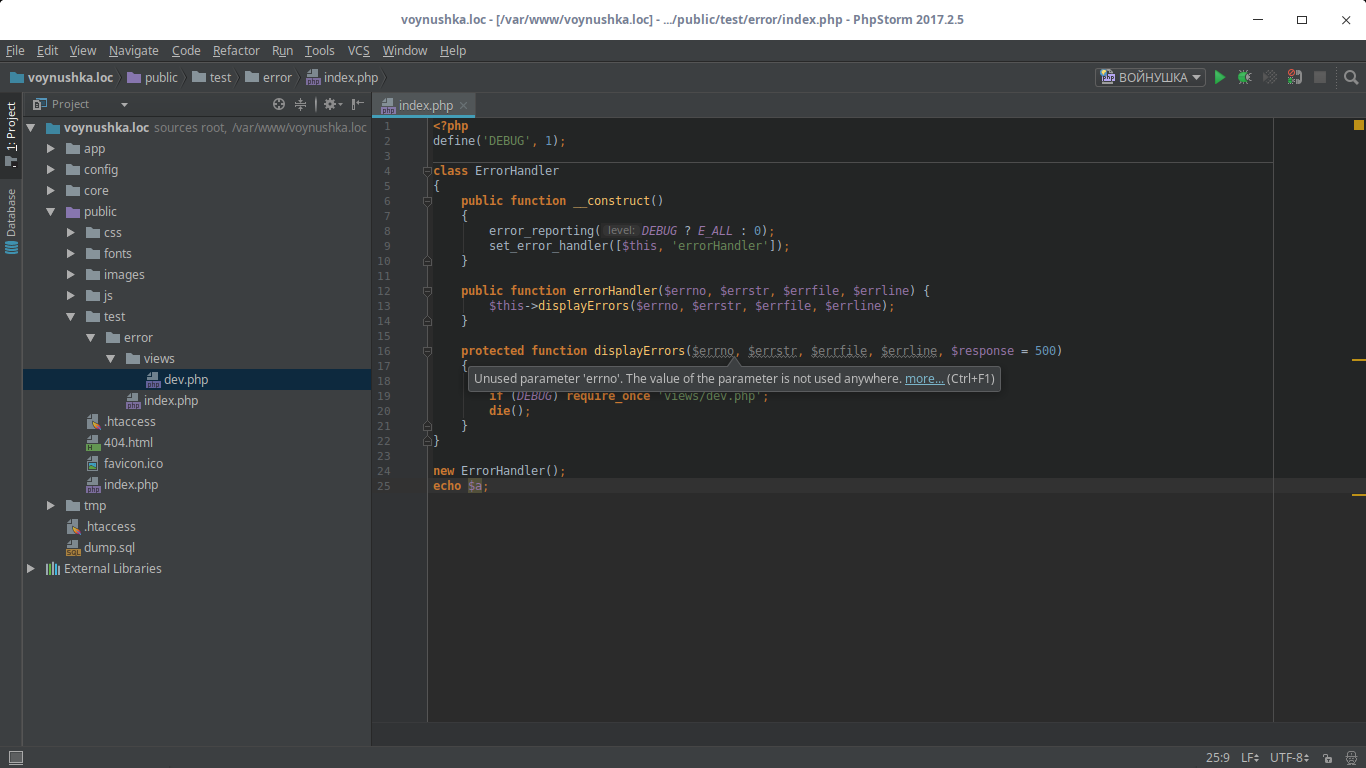Open the Navigate menu

pos(134,50)
